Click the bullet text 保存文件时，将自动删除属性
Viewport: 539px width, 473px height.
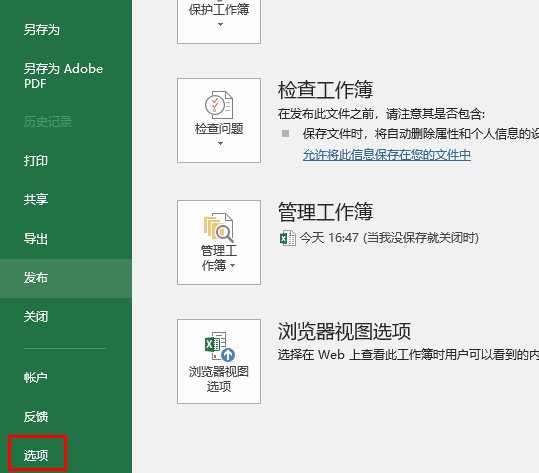tap(421, 134)
